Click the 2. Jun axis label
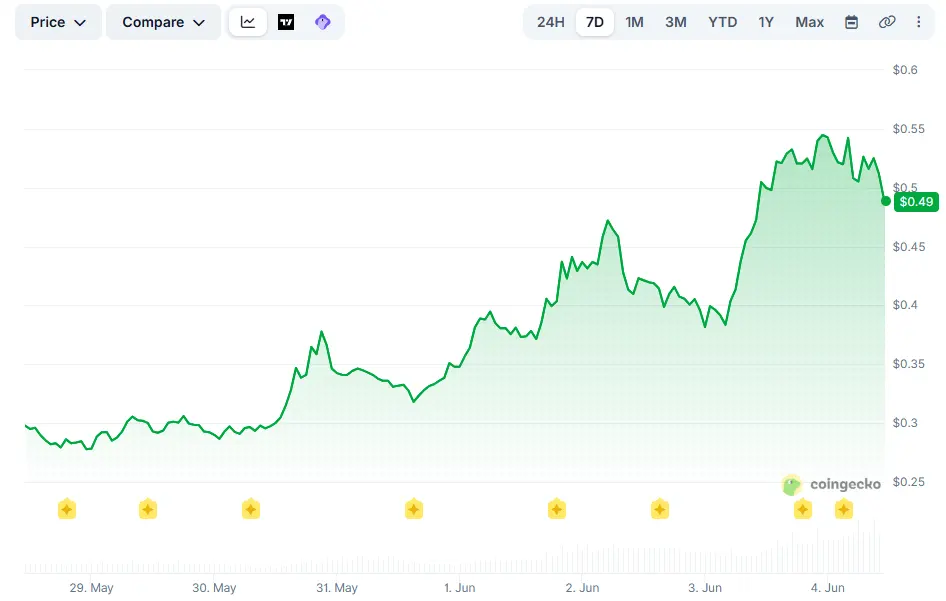This screenshot has height=601, width=946. (582, 588)
